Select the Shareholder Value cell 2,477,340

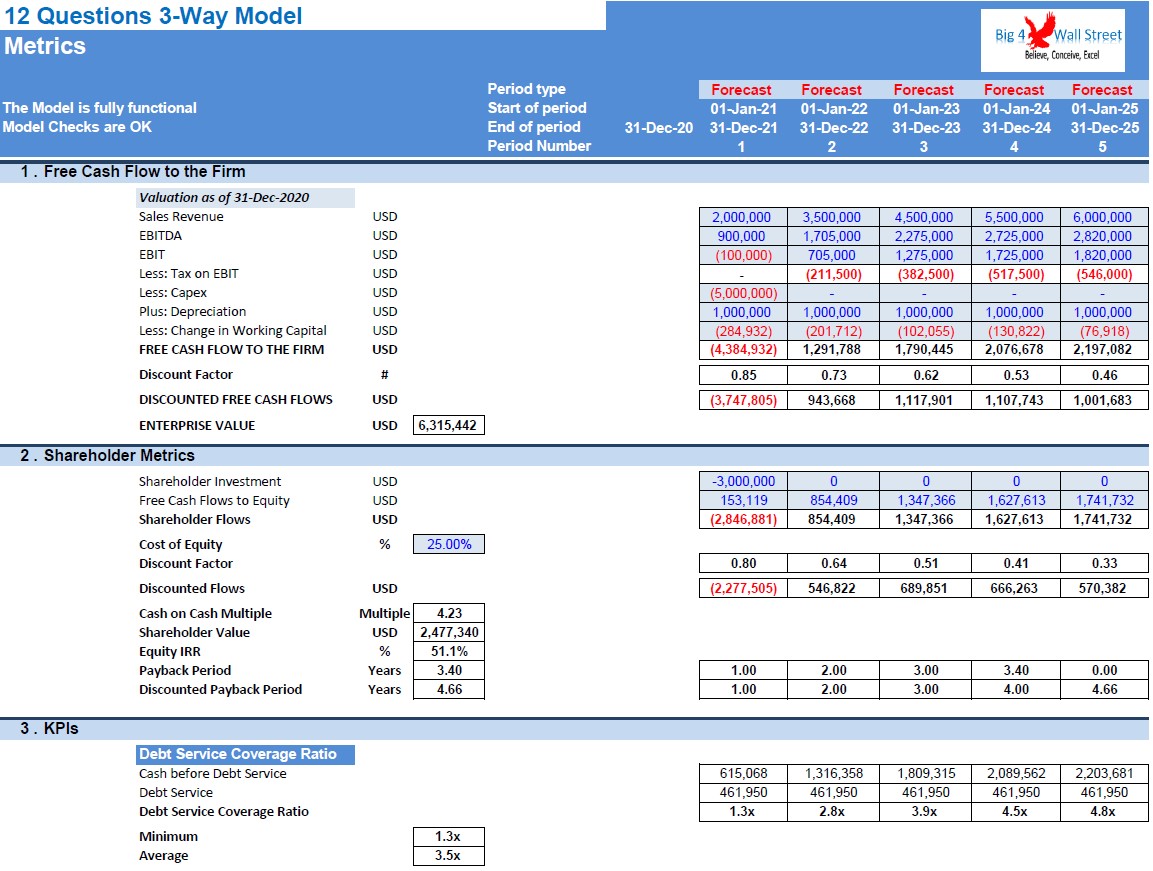click(x=449, y=632)
